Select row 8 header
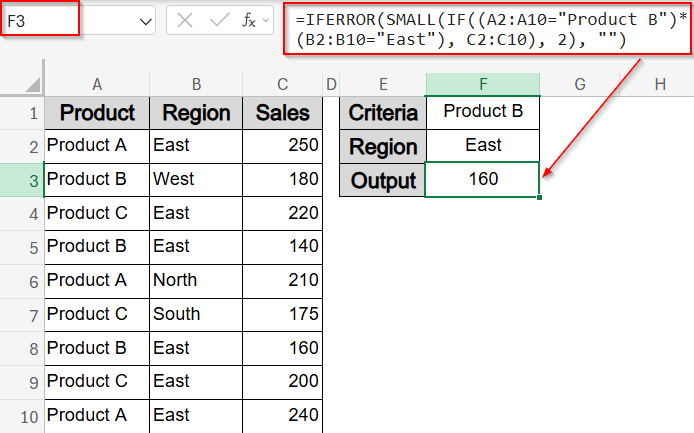 (x=22, y=349)
